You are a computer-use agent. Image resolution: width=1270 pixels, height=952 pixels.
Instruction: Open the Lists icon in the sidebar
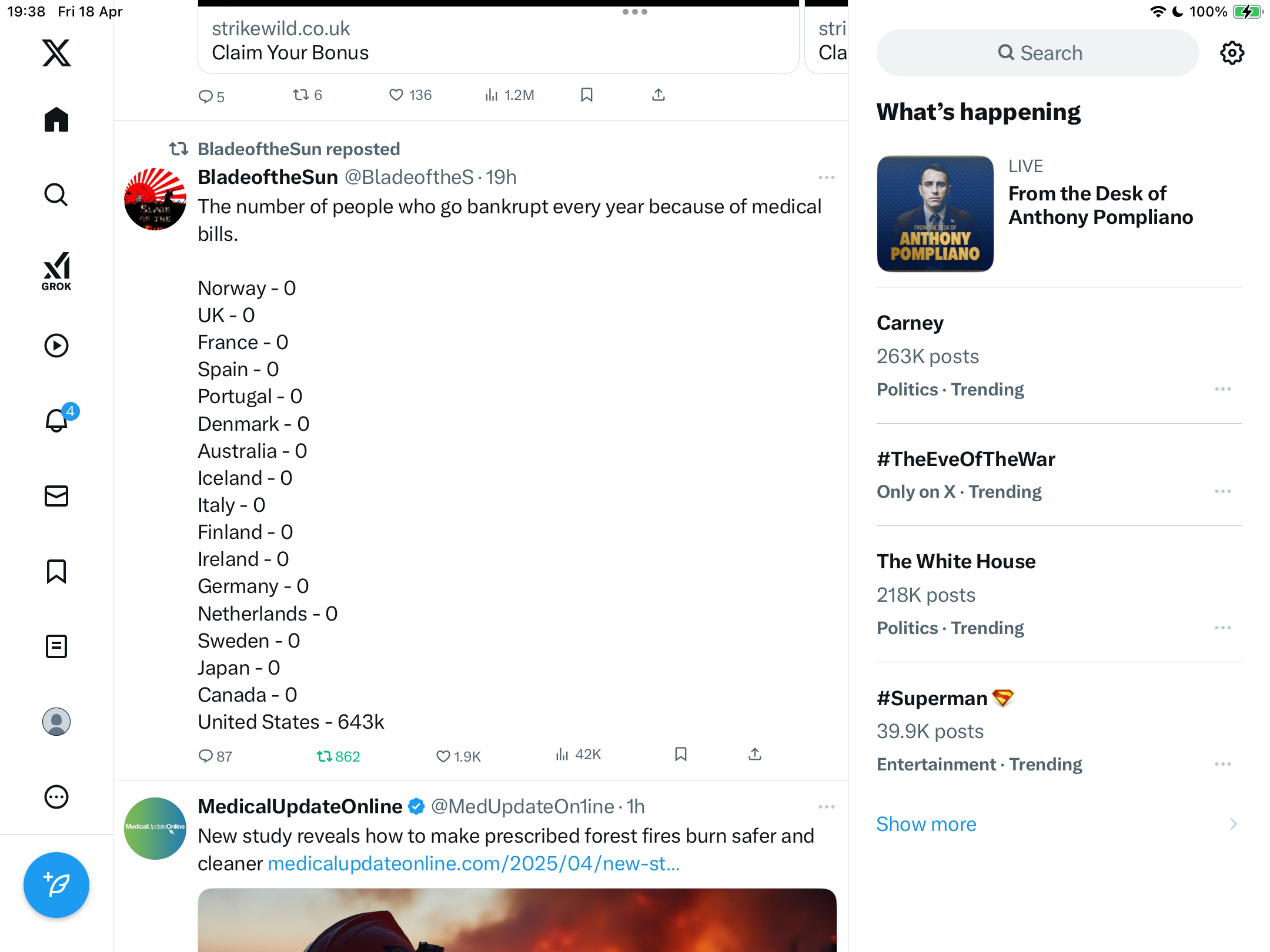click(x=56, y=646)
